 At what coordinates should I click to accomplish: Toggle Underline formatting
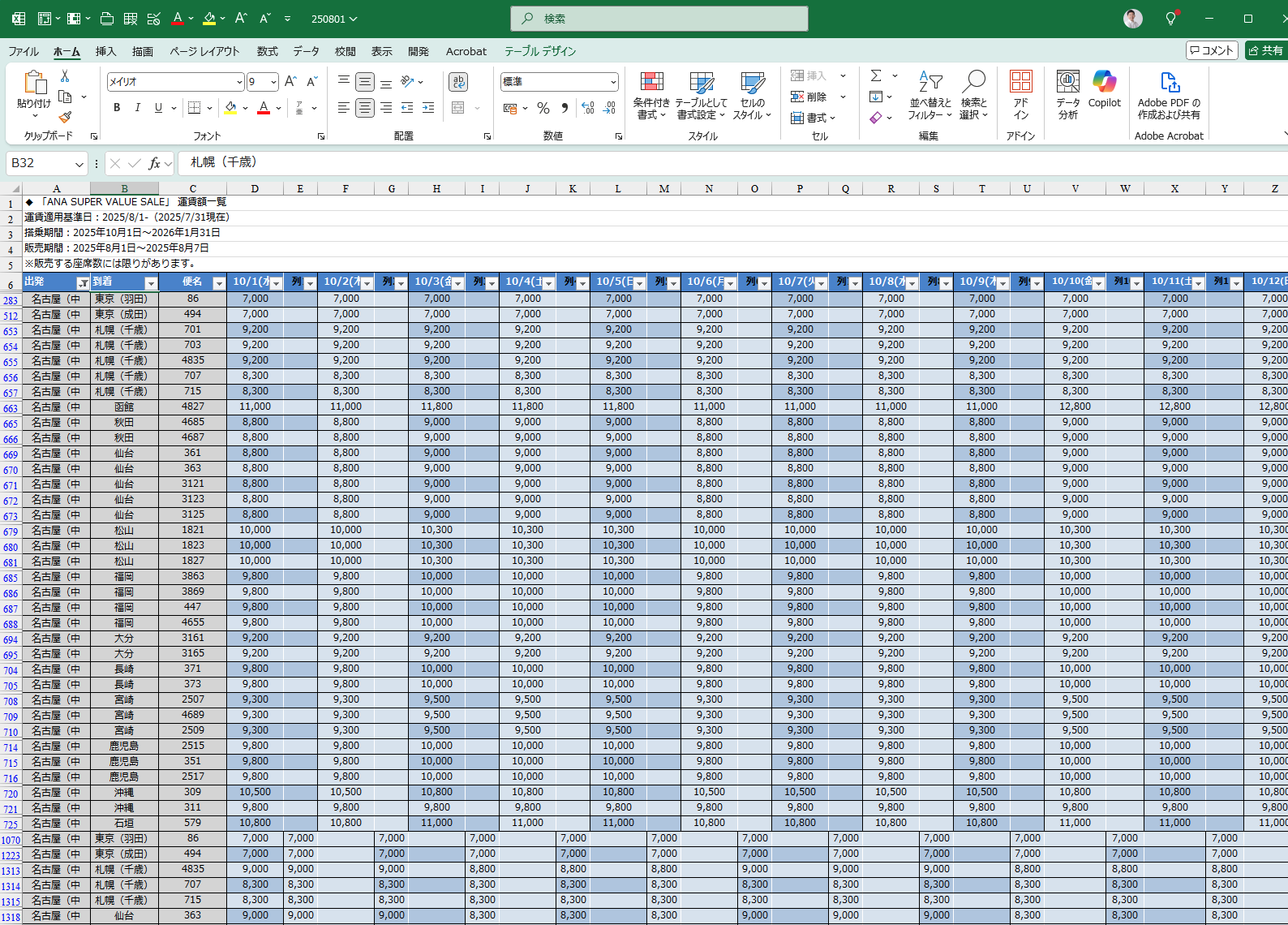tap(158, 108)
